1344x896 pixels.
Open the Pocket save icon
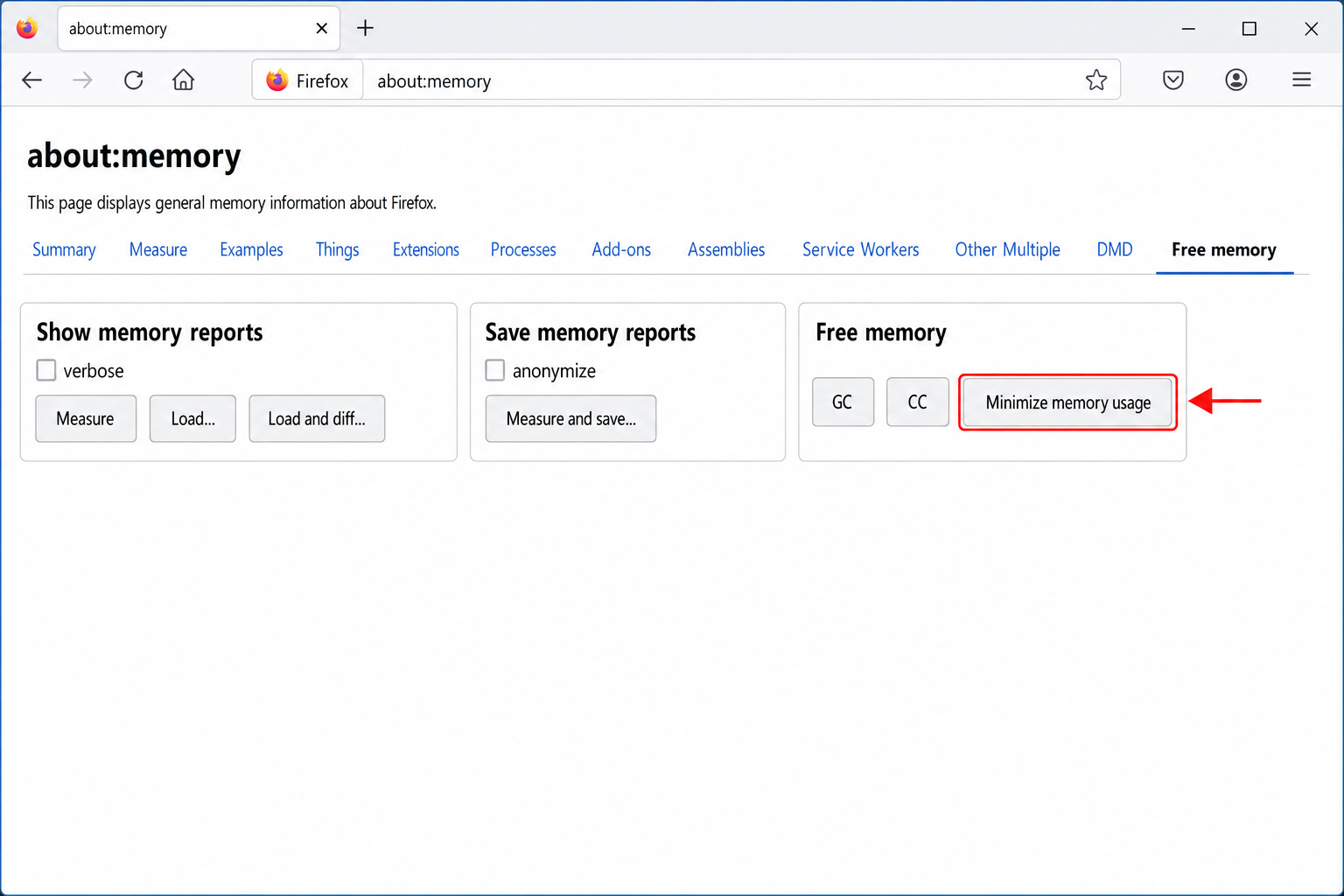pos(1173,80)
